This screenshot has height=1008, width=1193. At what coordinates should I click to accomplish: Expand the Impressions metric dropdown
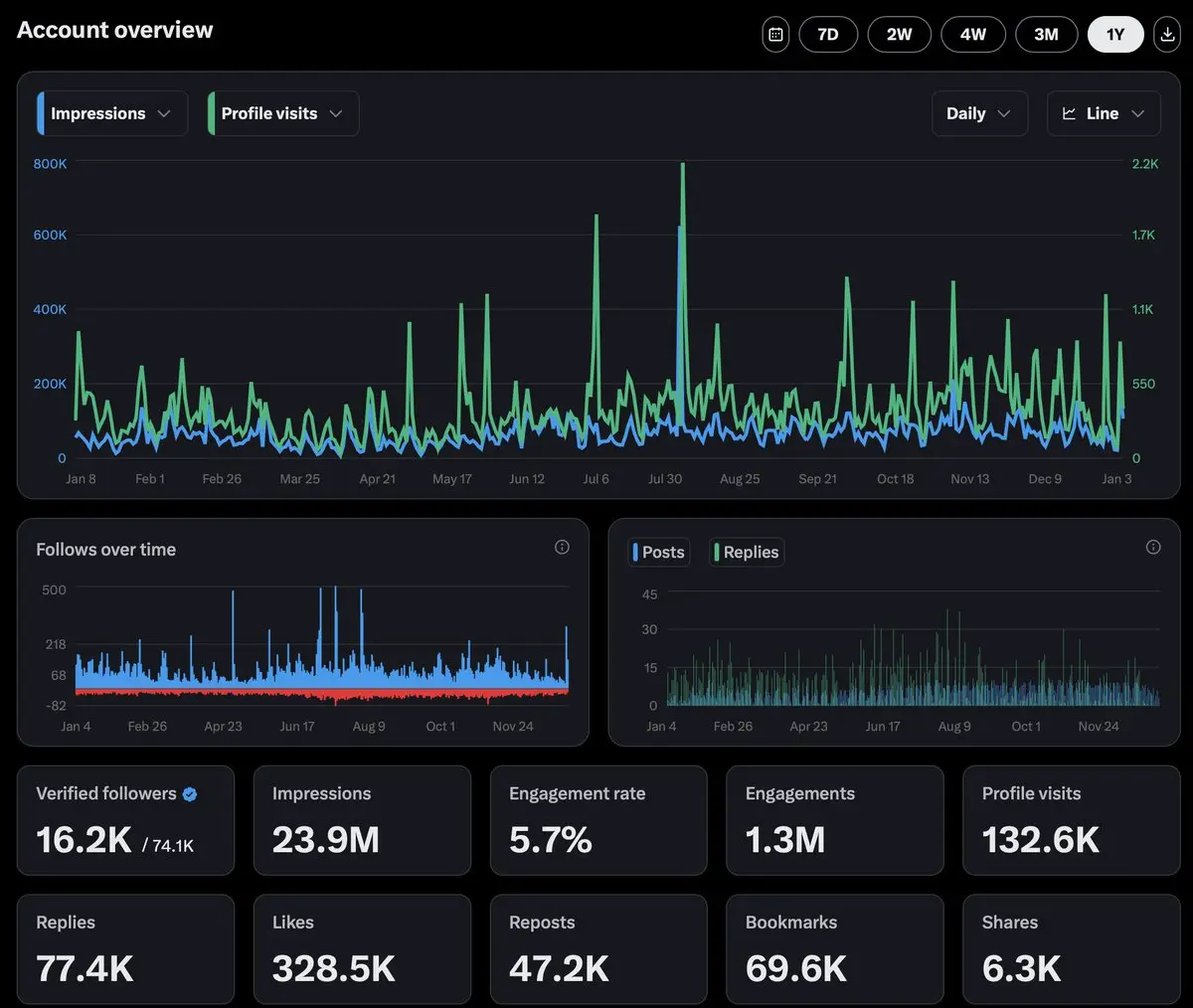coord(164,113)
